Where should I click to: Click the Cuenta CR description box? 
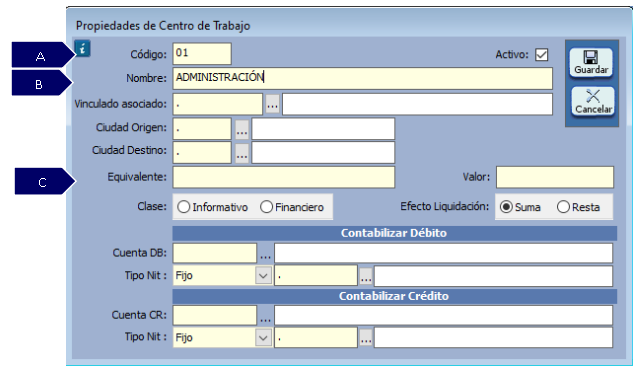coord(443,316)
